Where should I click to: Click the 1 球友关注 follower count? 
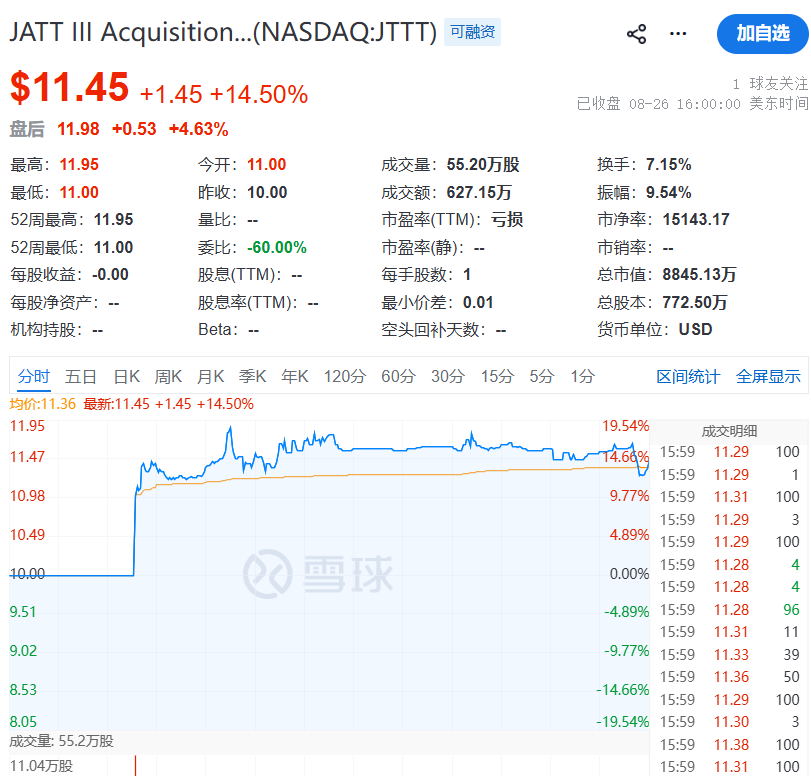click(x=770, y=83)
